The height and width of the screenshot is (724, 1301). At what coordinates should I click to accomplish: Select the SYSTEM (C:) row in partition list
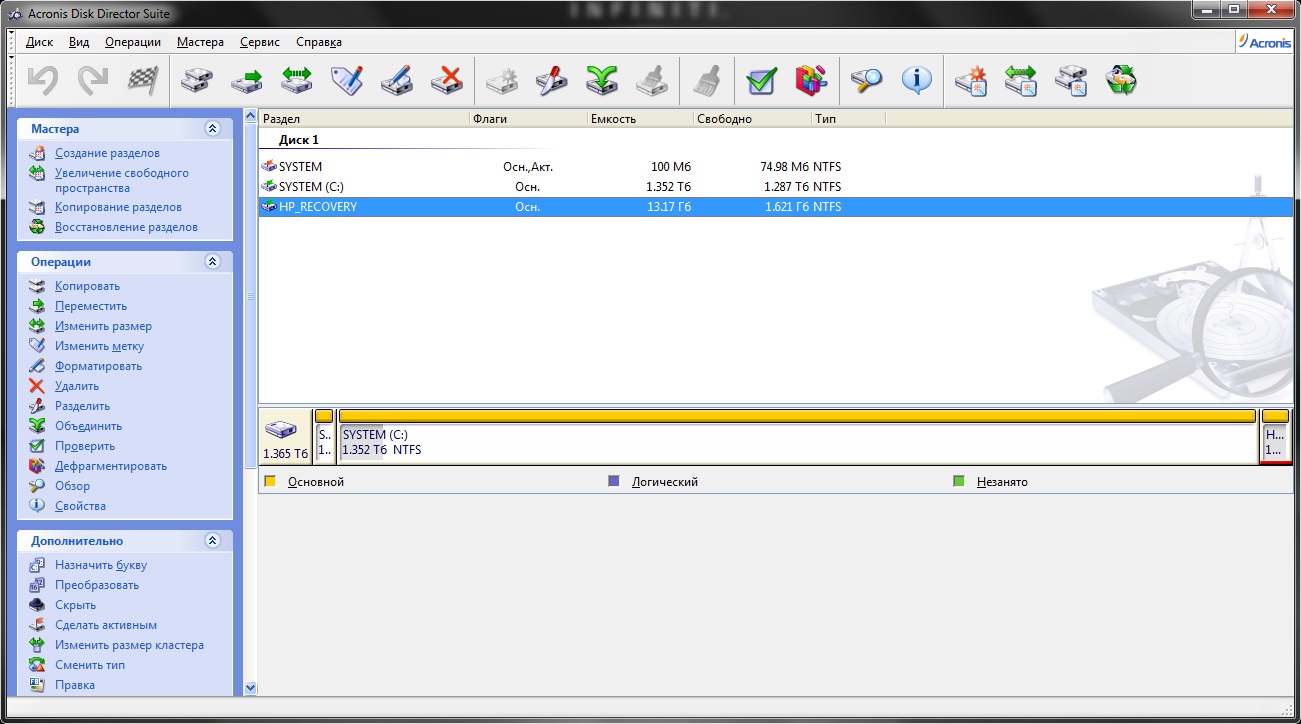[774, 187]
